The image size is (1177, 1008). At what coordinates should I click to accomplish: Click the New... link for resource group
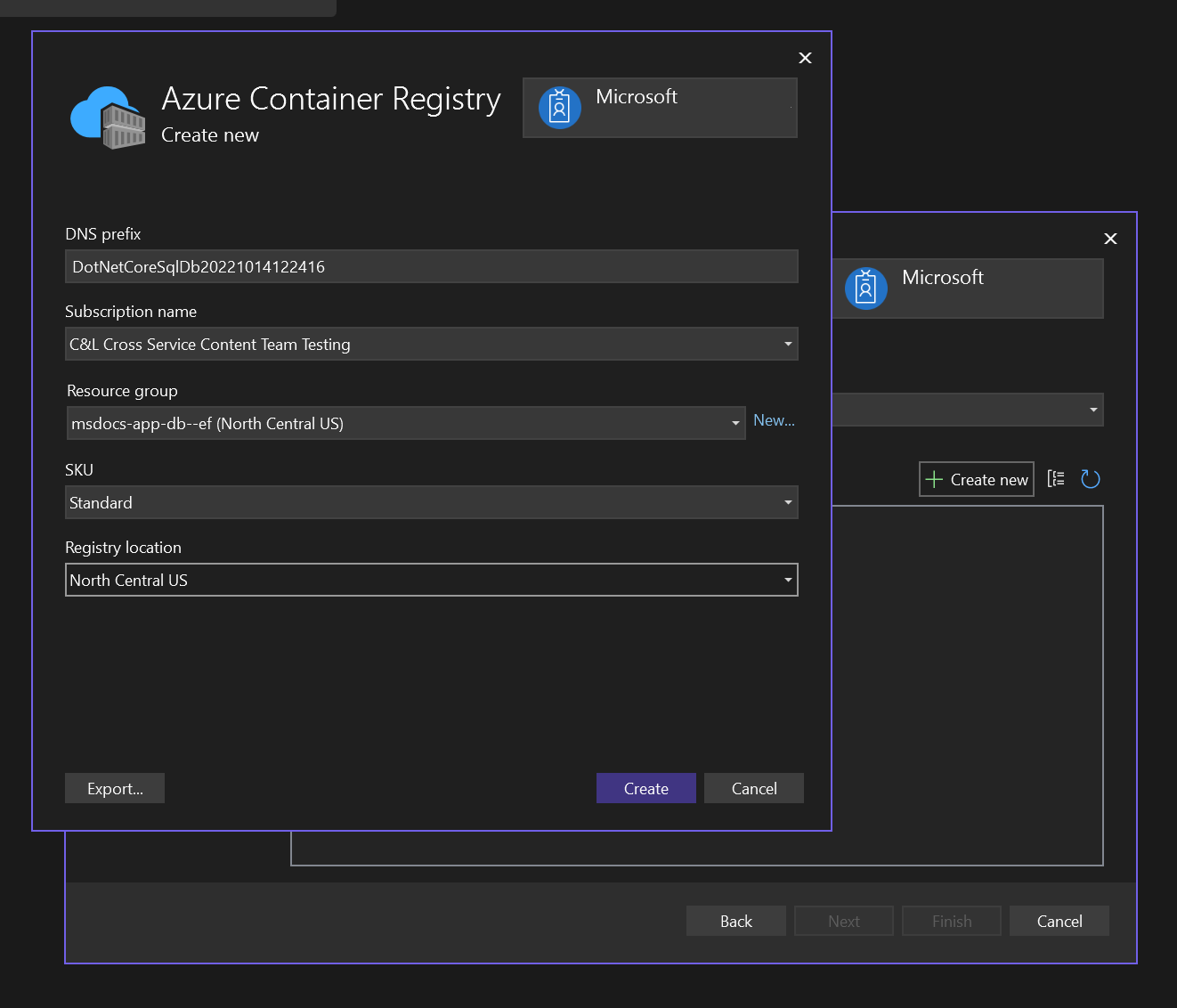tap(774, 420)
